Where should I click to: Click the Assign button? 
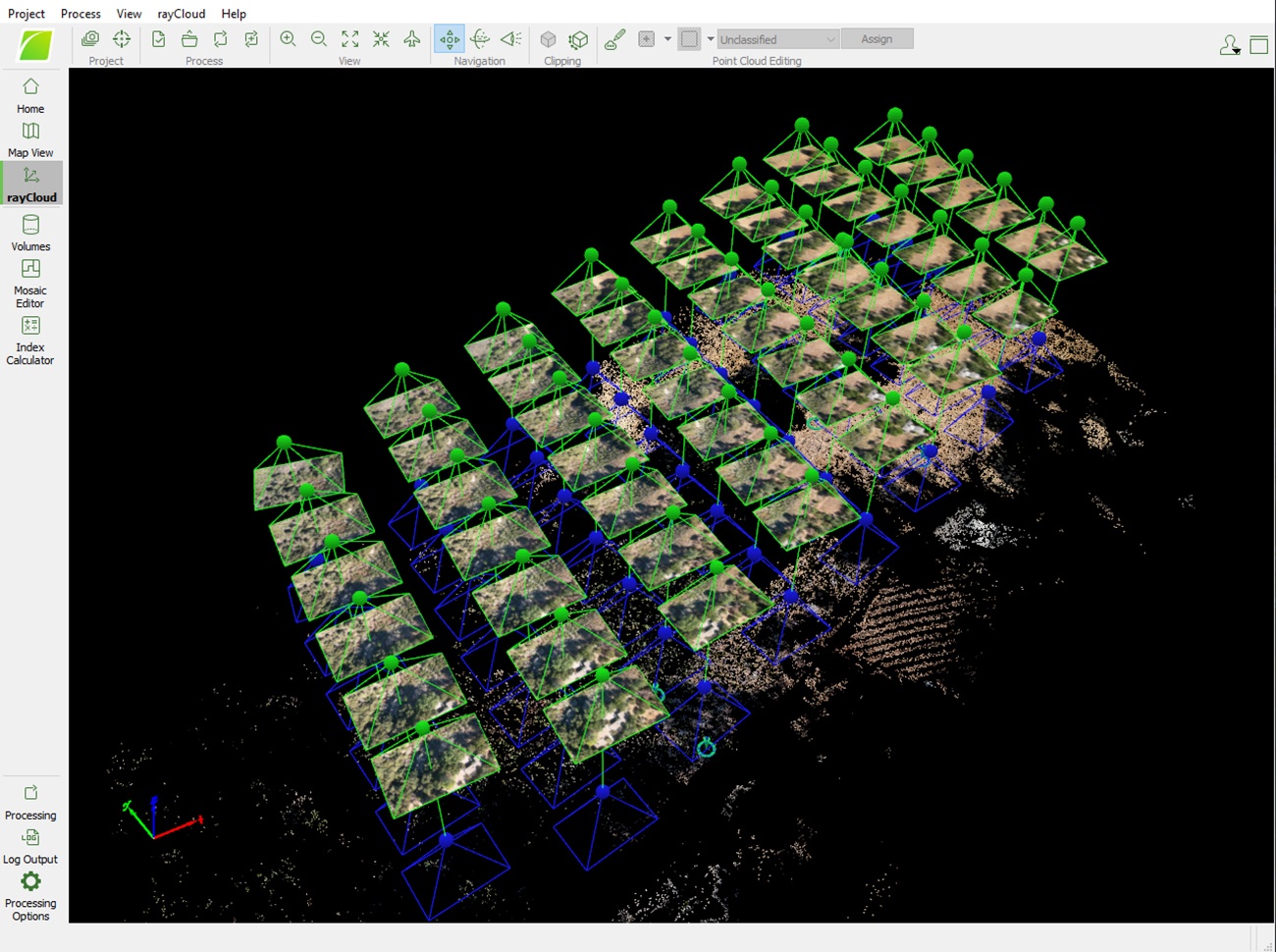pyautogui.click(x=877, y=39)
